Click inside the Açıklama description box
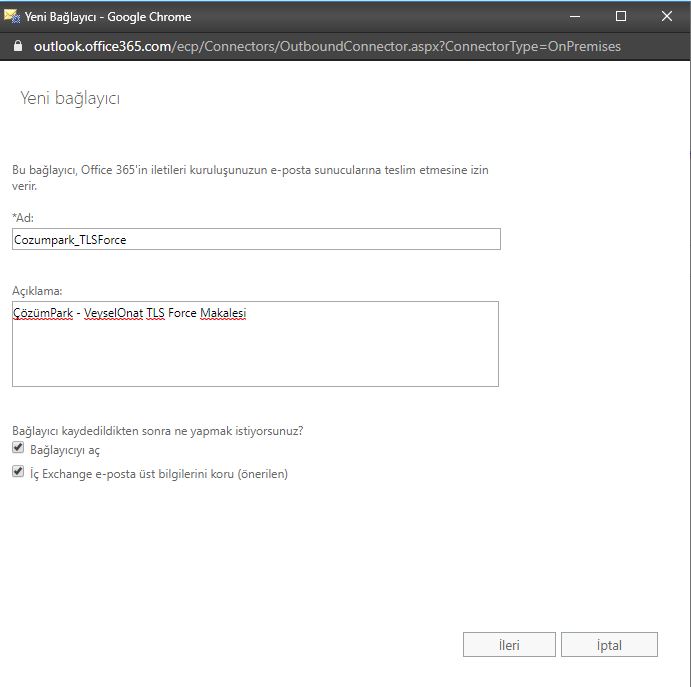The height and width of the screenshot is (687, 691). point(255,344)
